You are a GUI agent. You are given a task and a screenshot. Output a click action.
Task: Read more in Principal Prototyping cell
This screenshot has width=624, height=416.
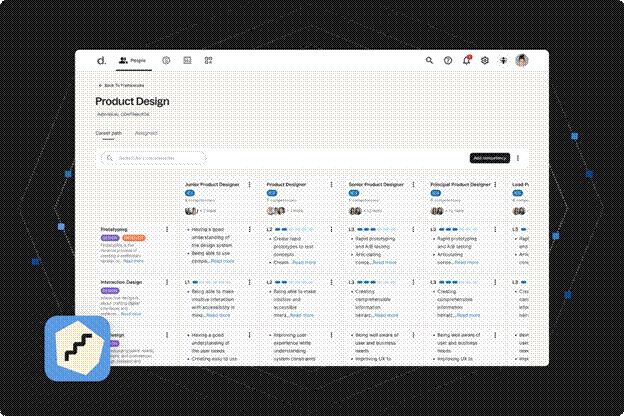point(466,262)
